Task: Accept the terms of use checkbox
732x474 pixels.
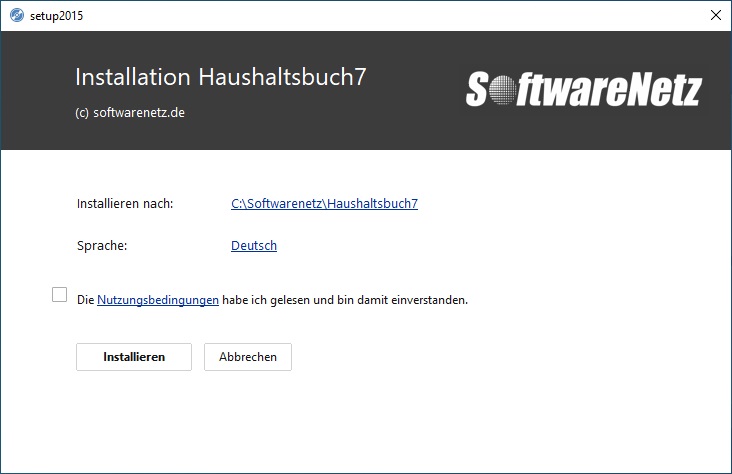Action: 59,295
